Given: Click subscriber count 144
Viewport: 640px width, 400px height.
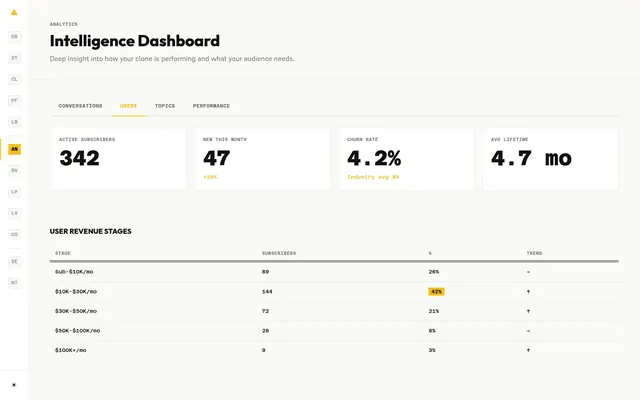Looking at the screenshot, I should coord(267,291).
